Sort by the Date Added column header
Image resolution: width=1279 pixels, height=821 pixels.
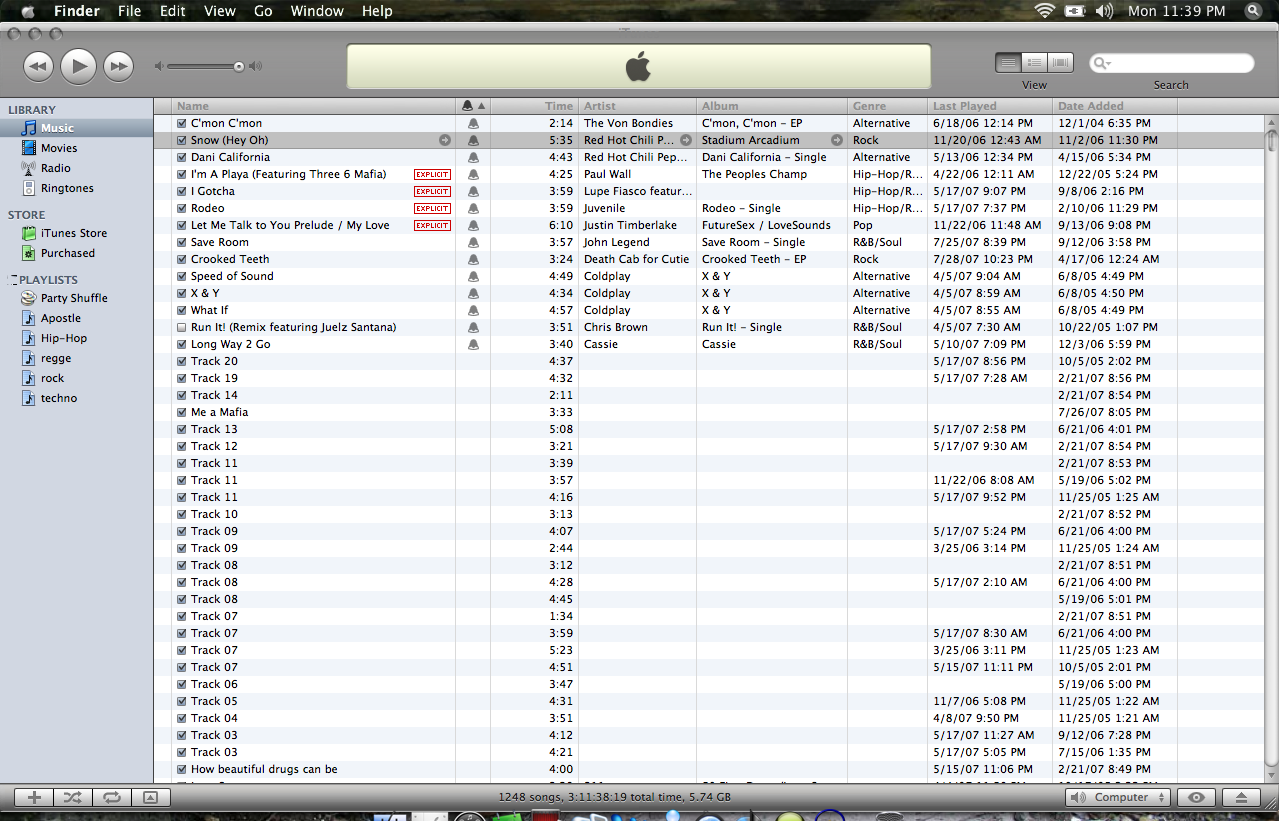[1115, 105]
